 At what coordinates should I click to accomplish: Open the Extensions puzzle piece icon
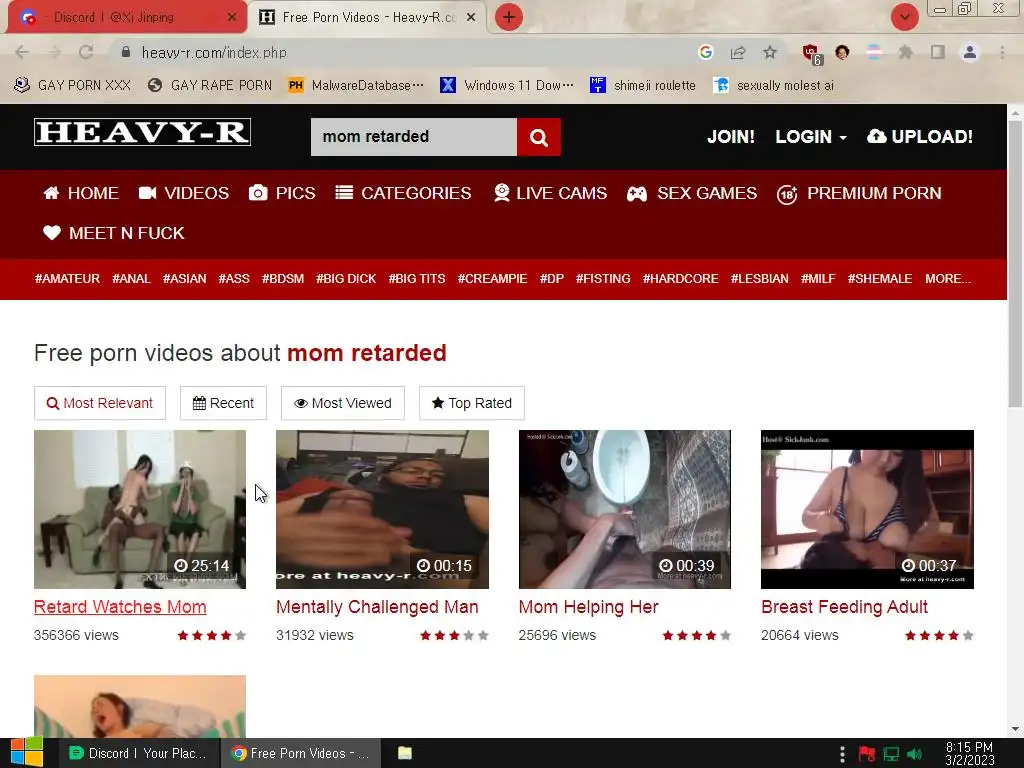tap(905, 52)
